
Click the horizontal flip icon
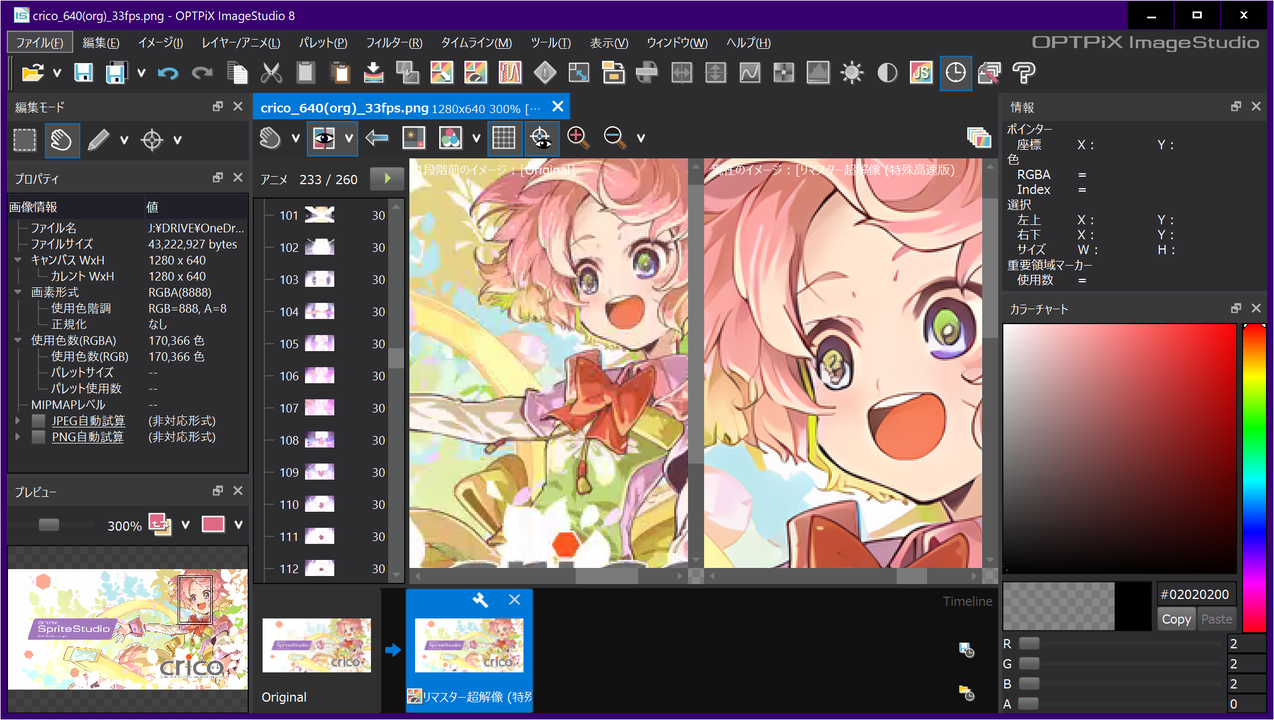pos(682,72)
